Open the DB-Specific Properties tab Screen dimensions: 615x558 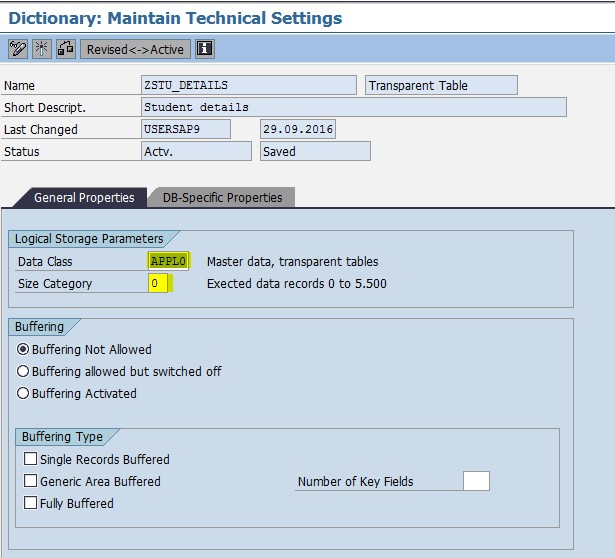coord(222,198)
